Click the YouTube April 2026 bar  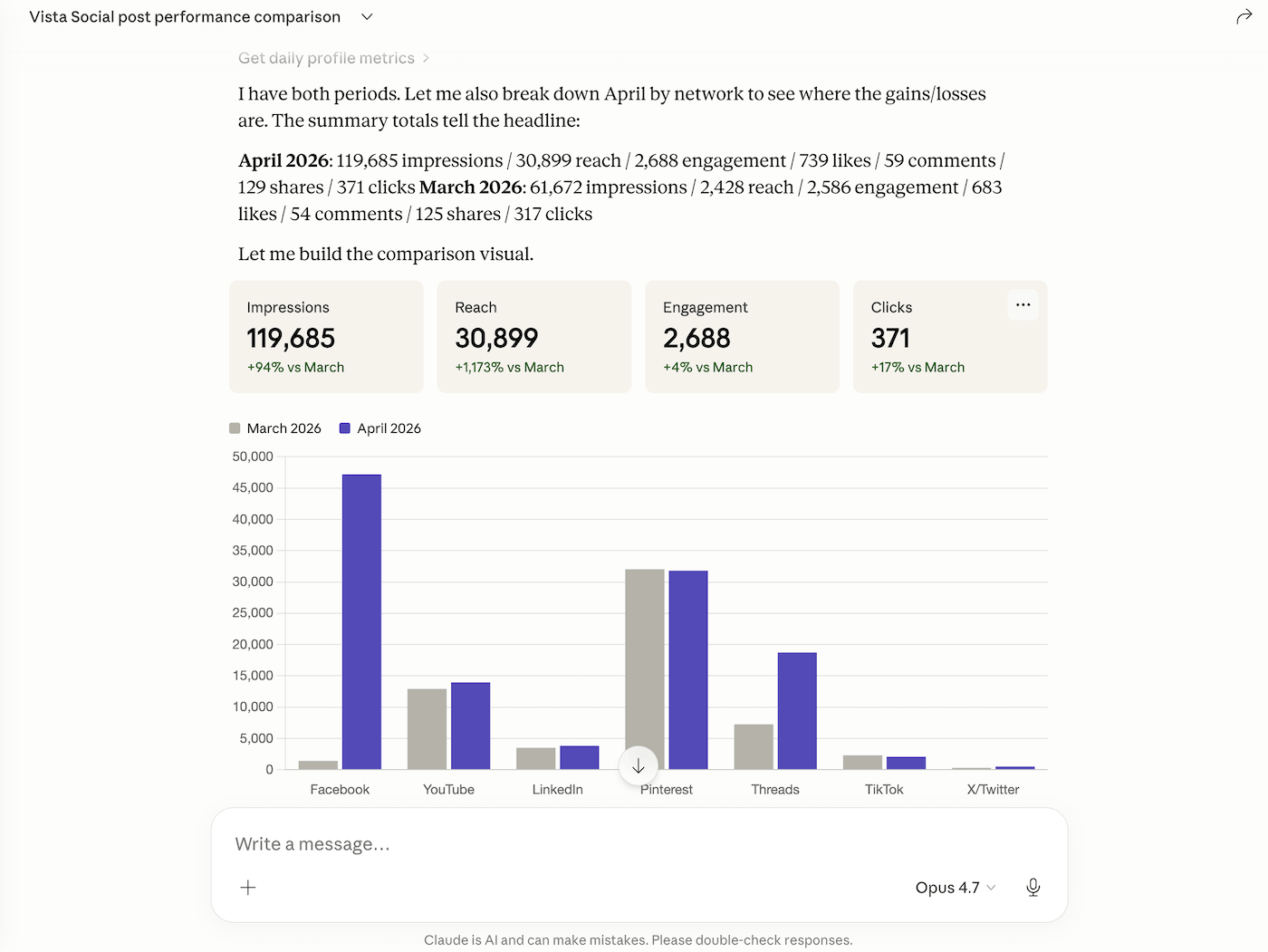tap(470, 726)
